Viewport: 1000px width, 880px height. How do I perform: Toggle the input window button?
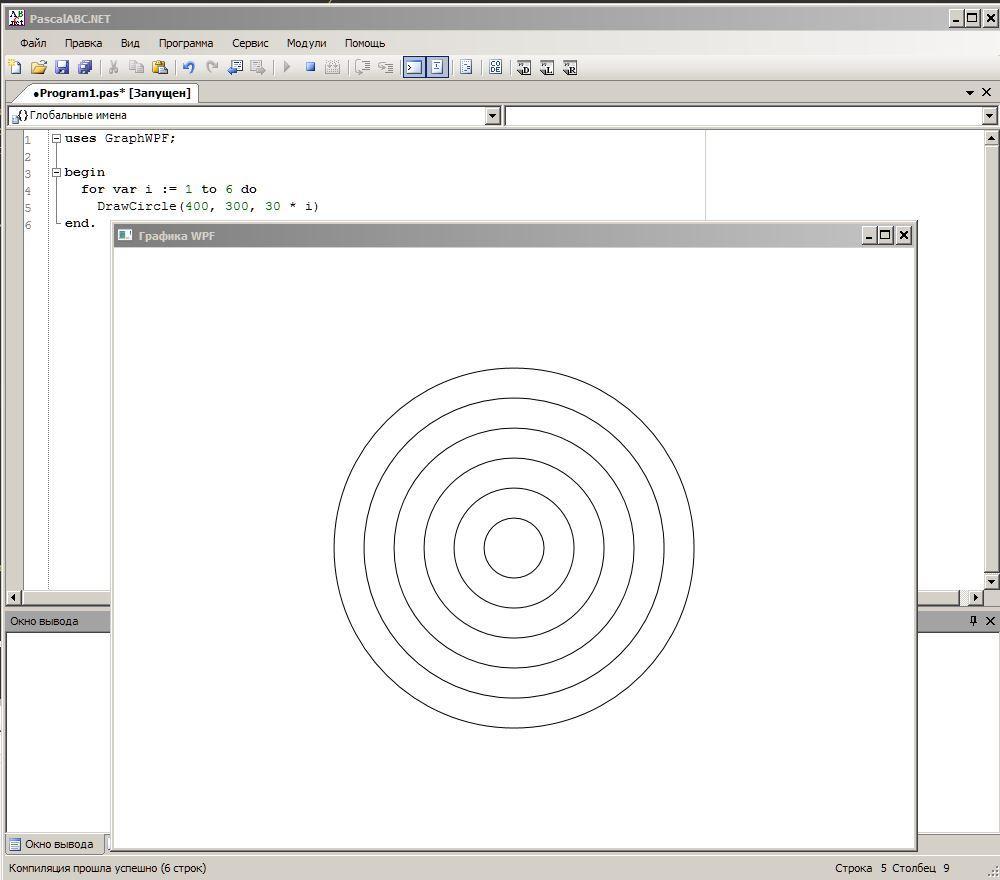tap(438, 67)
